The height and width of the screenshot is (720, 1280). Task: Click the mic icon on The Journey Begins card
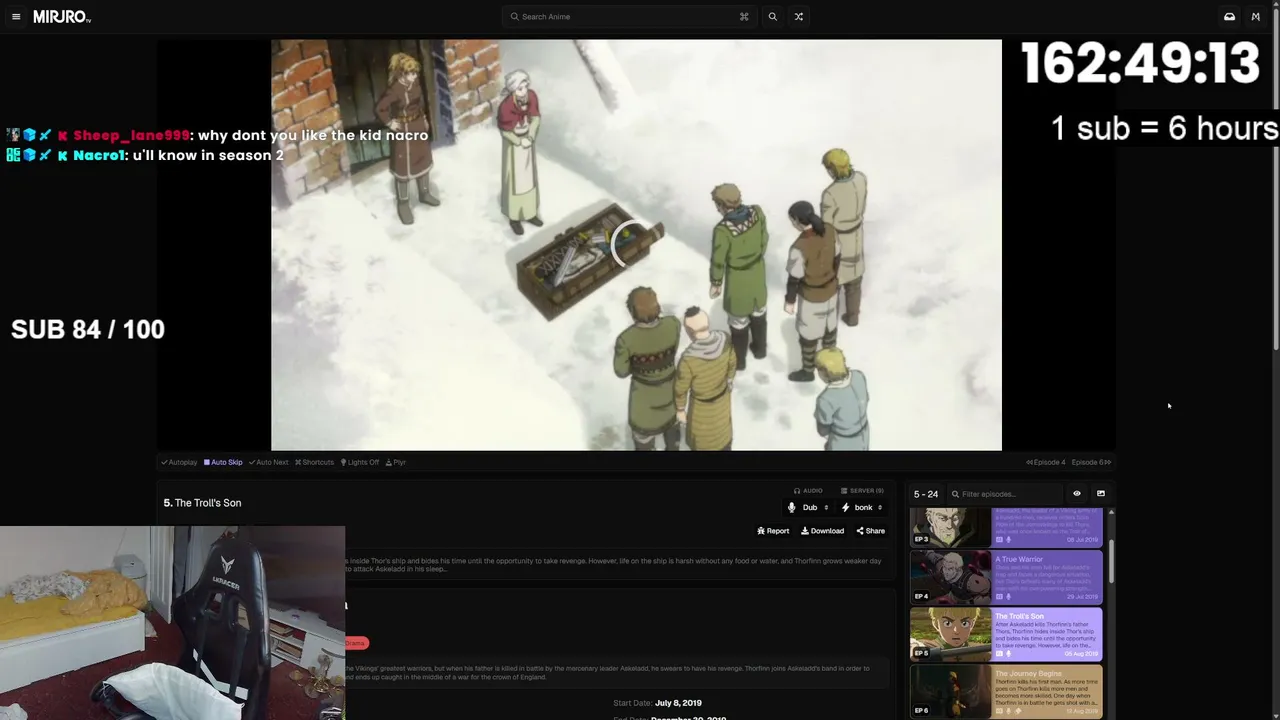[x=1008, y=711]
